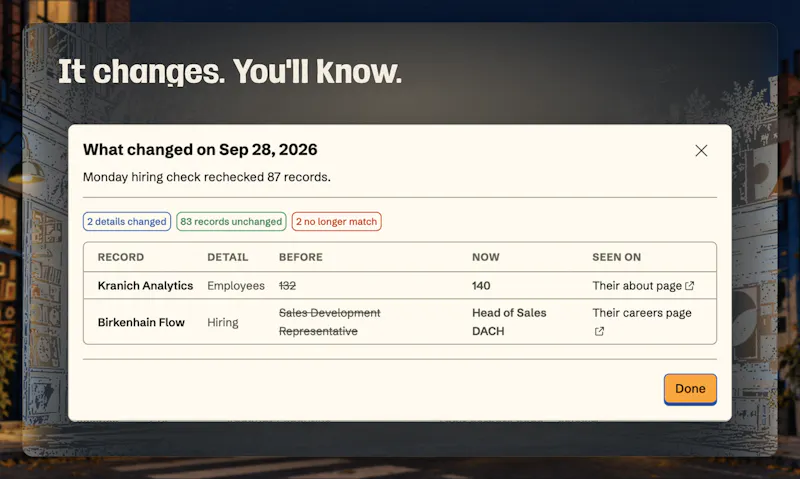Click the SEEN ON column header
Screen dimensions: 800x479
(x=616, y=257)
